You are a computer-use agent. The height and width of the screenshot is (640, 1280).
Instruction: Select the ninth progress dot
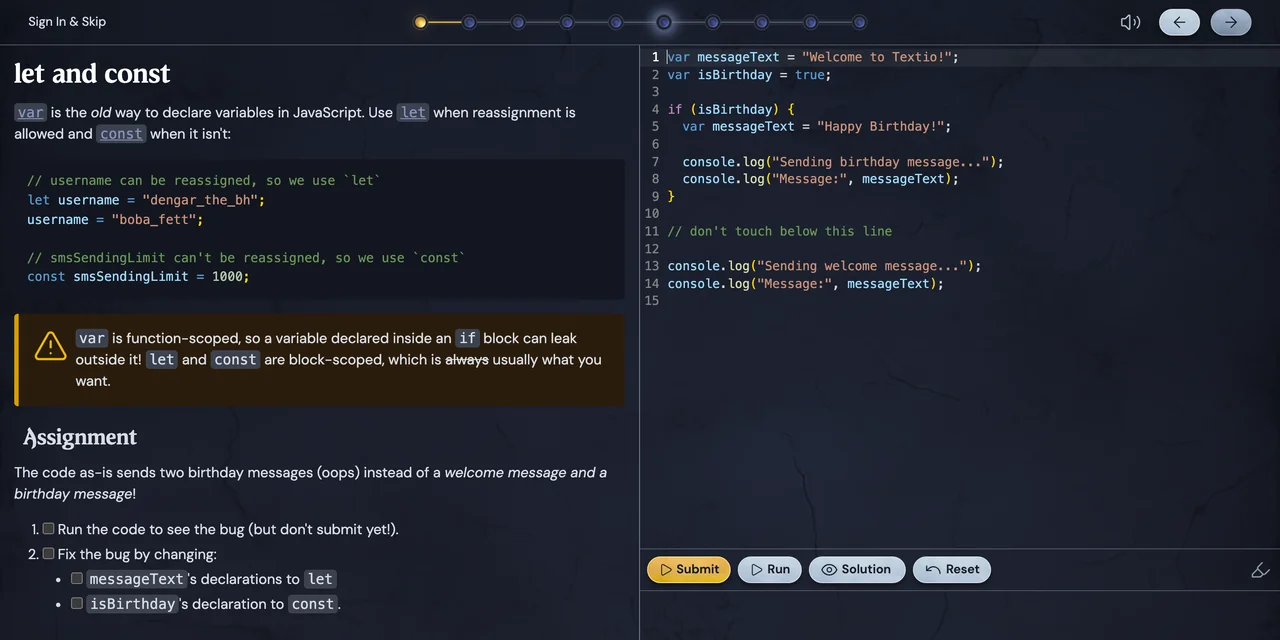tap(811, 22)
